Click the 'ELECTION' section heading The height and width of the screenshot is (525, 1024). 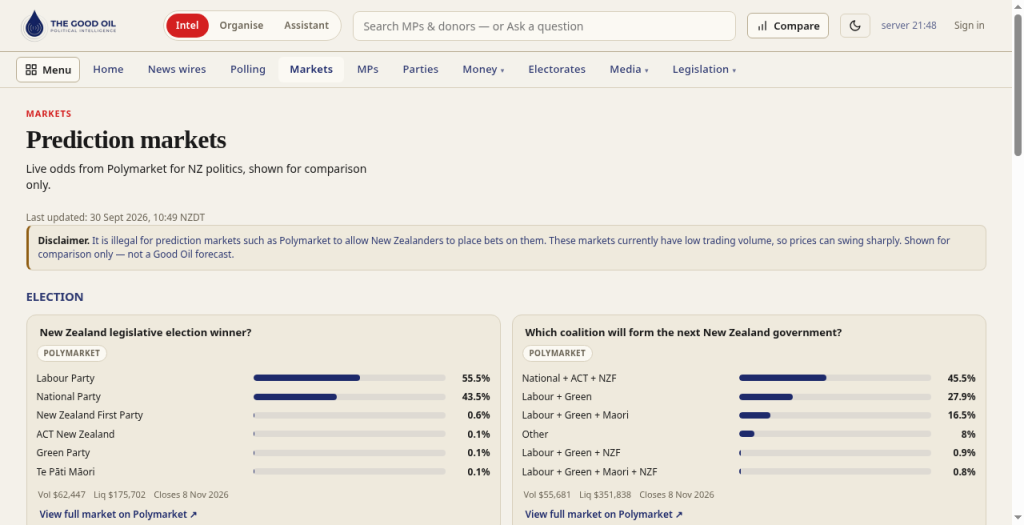point(55,297)
